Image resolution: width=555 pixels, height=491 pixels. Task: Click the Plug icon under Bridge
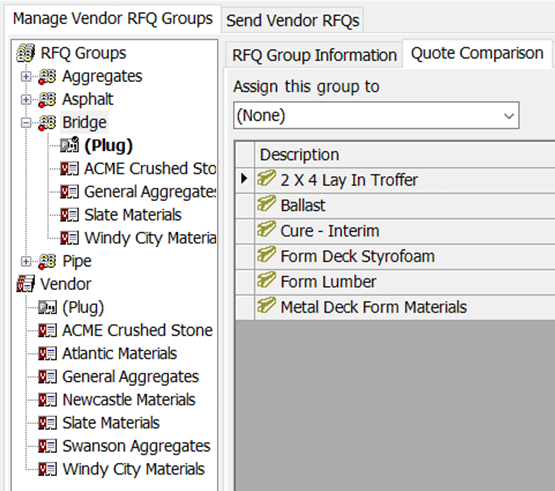click(69, 145)
